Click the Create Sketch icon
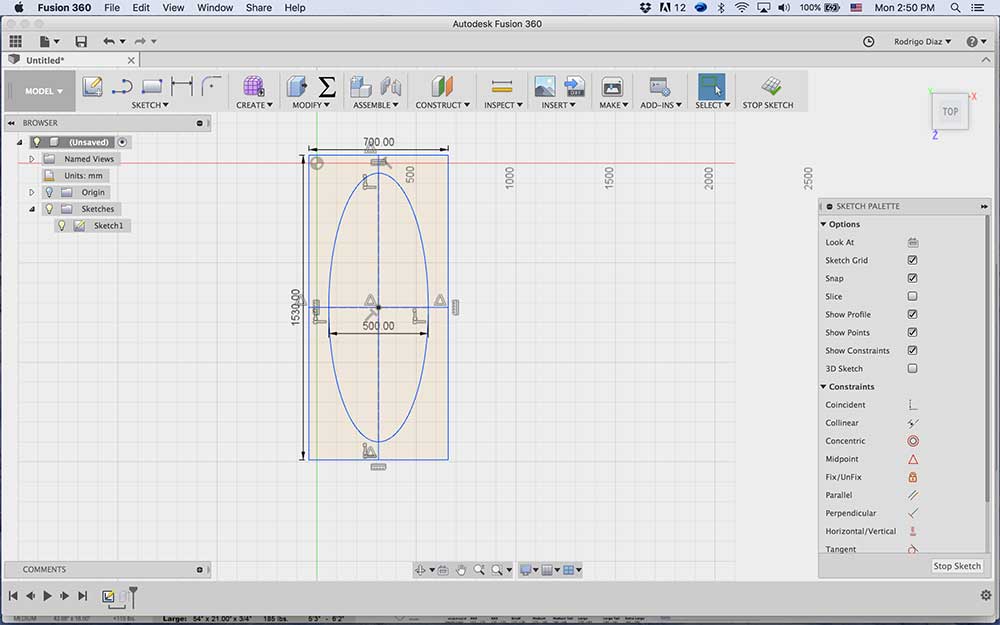1000x625 pixels. click(92, 86)
